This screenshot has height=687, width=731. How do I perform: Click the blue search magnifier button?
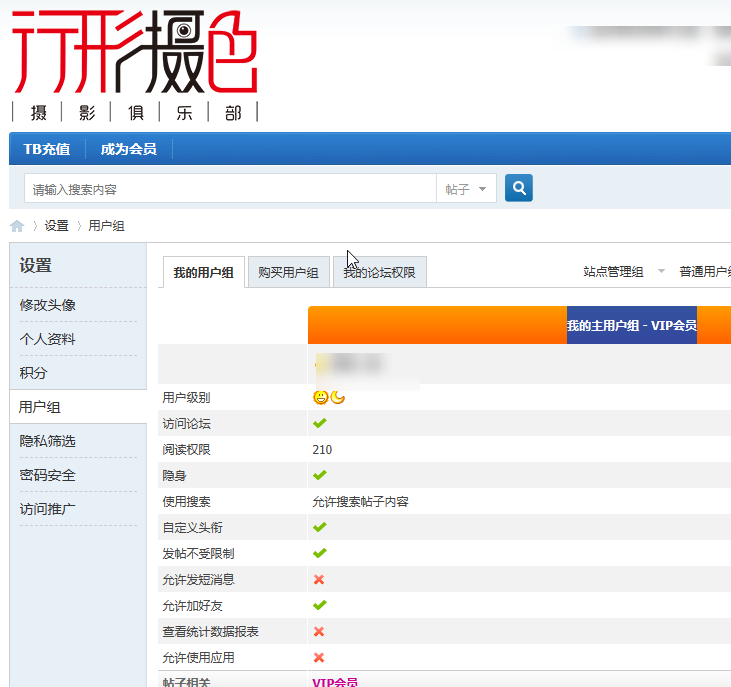pos(518,188)
